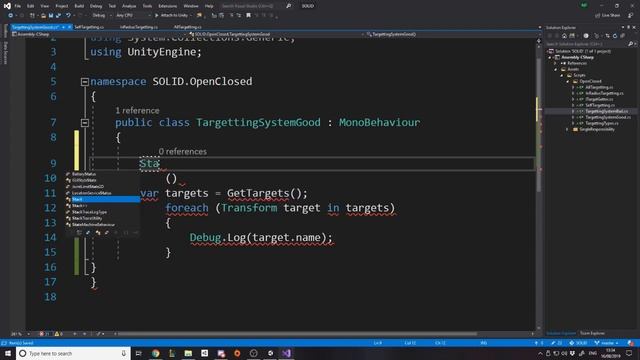
Task: Collapse the Assets folder
Action: 555,69
